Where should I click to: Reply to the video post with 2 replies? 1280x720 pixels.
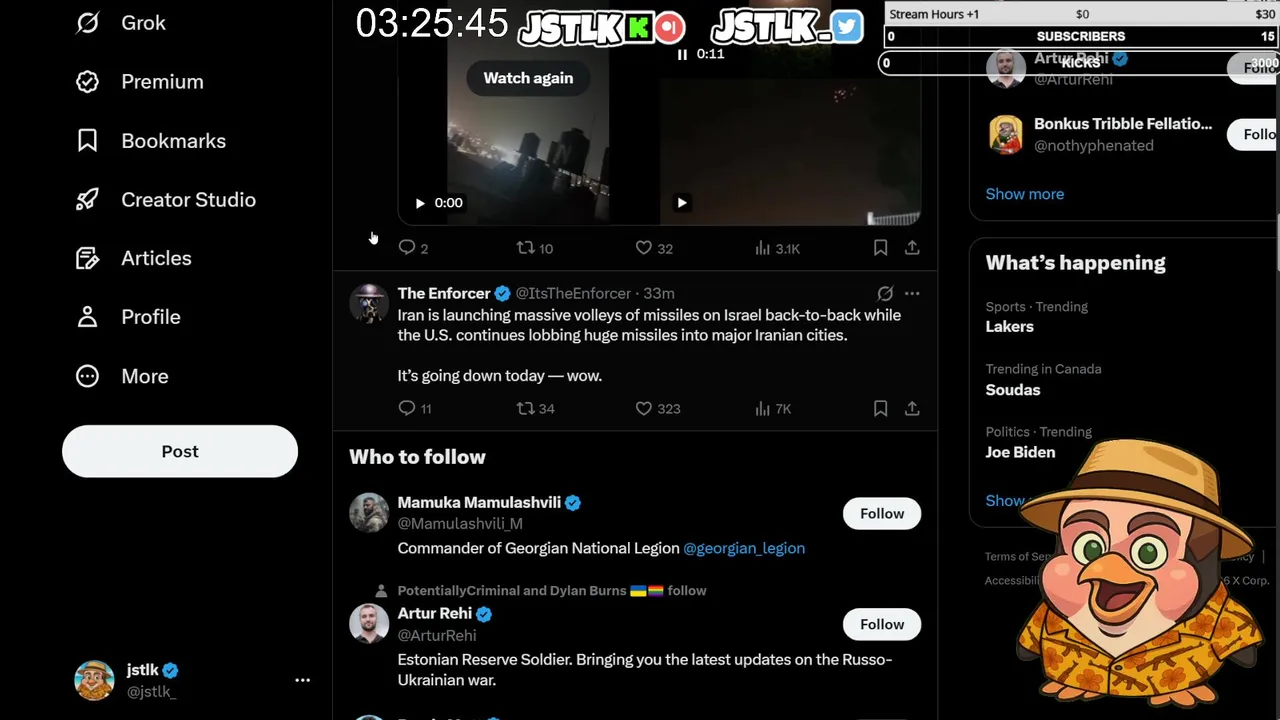413,248
